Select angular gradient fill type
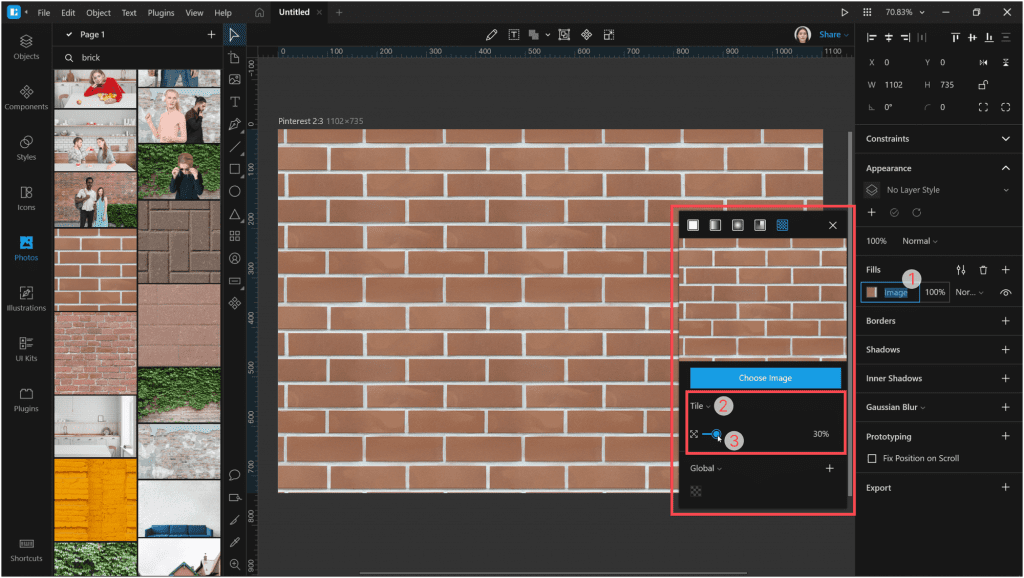The image size is (1024, 578). click(760, 225)
